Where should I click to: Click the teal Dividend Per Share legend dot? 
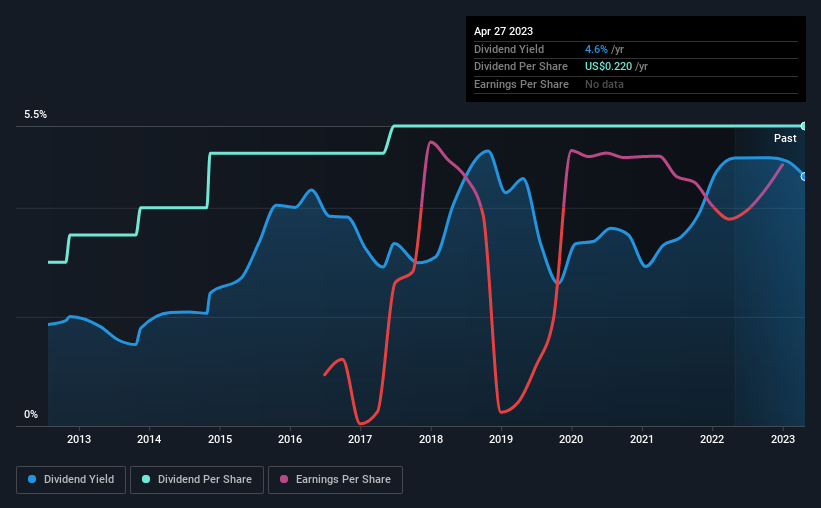pyautogui.click(x=146, y=479)
